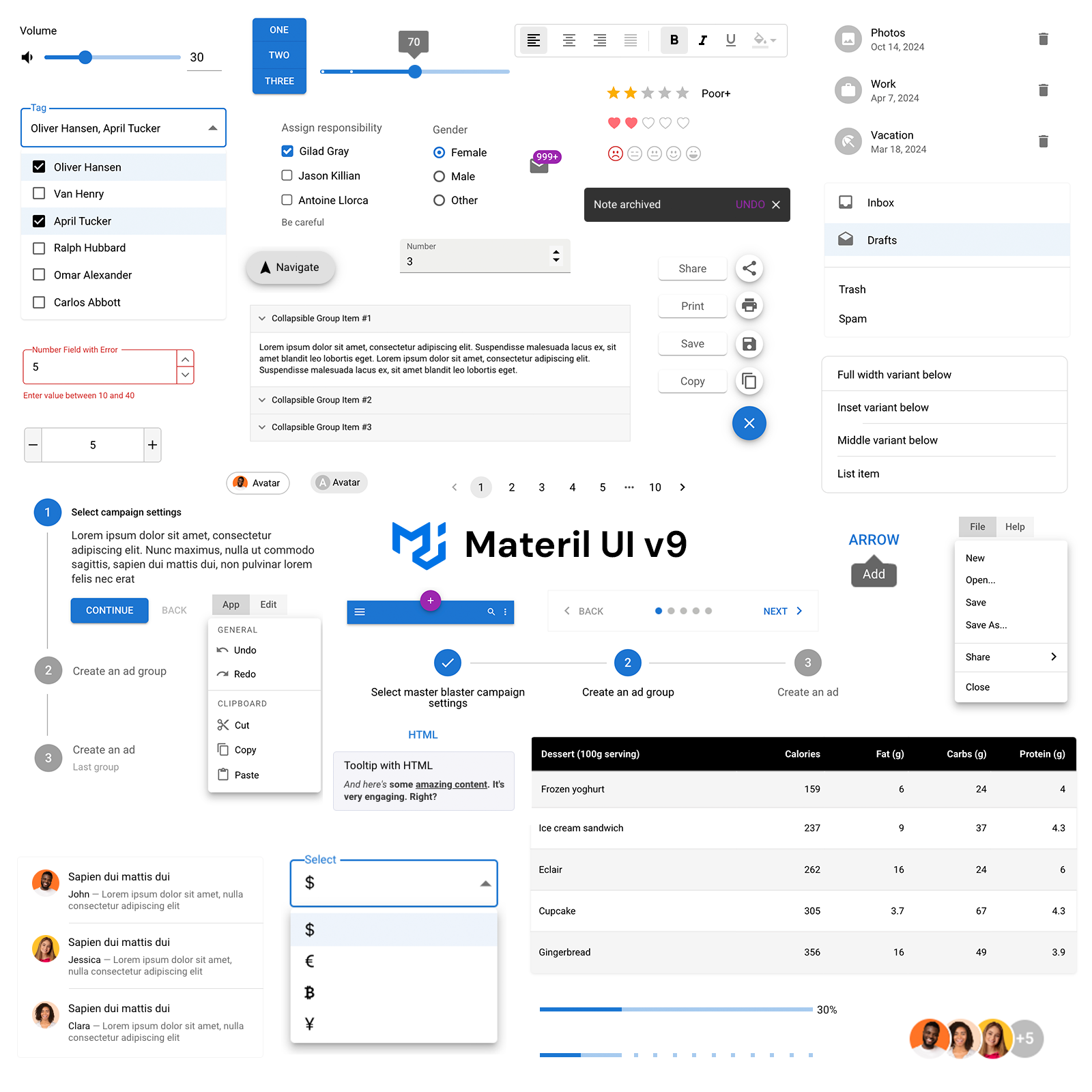Click the Cut scissors menu item
Viewport: 1092px width, 1092px height.
coord(264,725)
